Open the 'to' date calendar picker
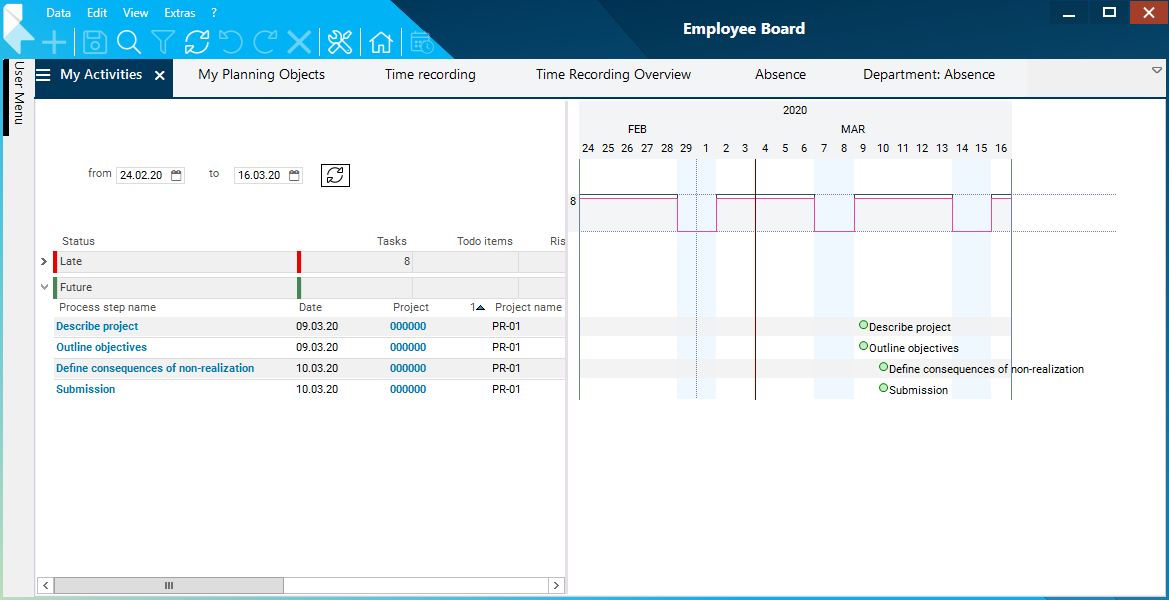1169x600 pixels. tap(295, 175)
